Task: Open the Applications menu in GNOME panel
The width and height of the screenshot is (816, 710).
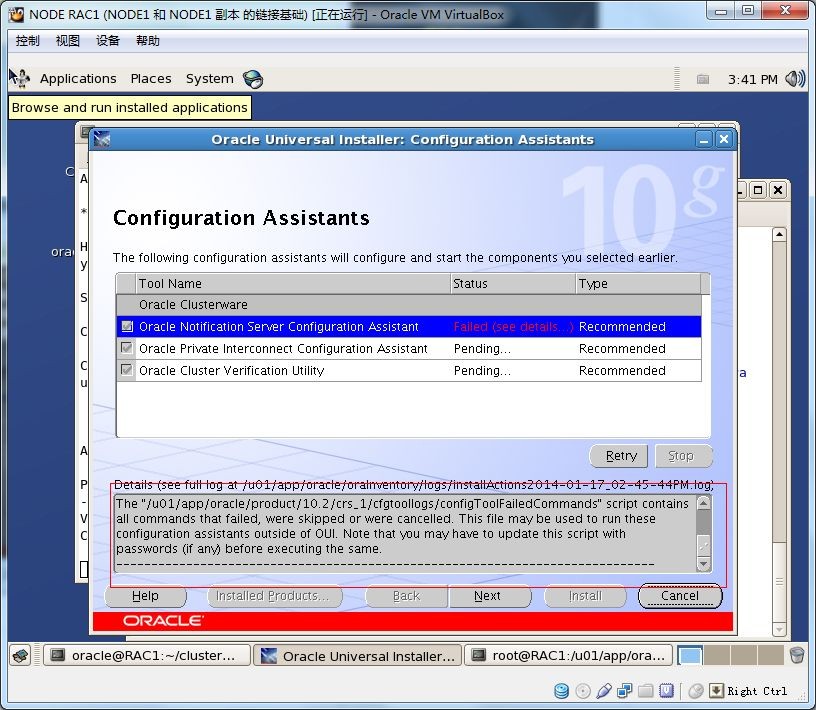Action: [x=78, y=79]
